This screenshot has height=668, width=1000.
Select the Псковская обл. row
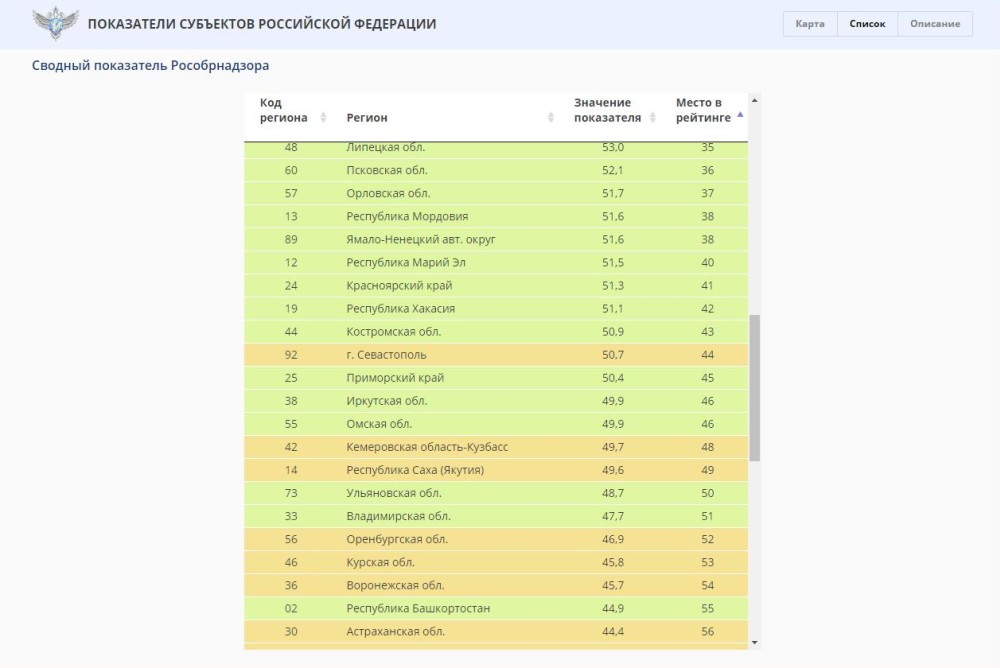[496, 170]
